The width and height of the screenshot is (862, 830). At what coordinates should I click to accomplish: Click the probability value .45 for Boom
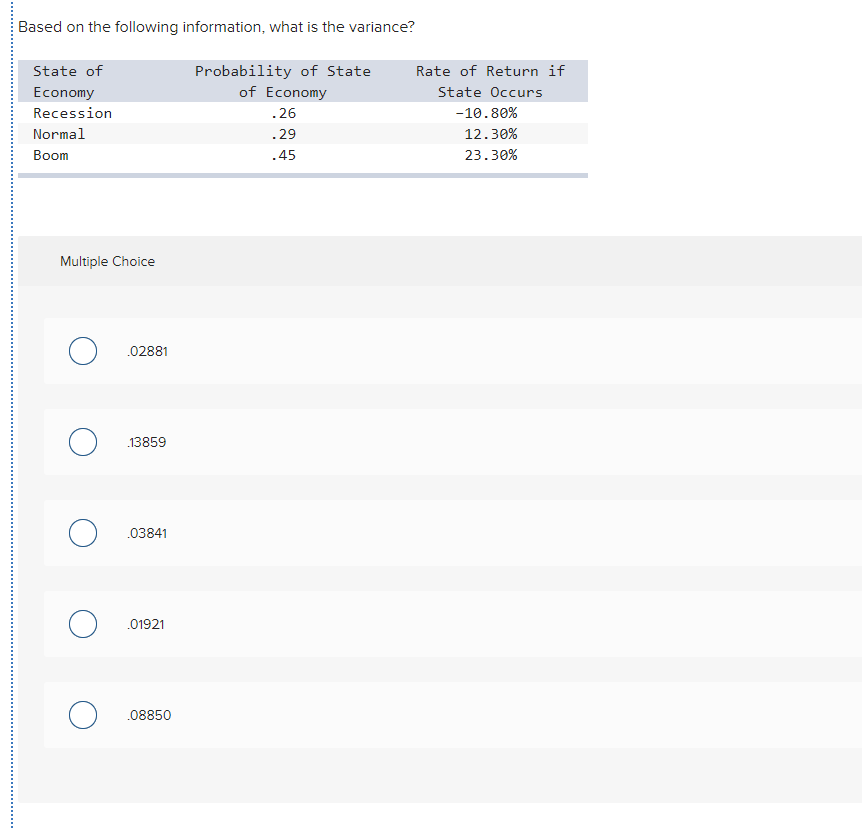pos(284,155)
